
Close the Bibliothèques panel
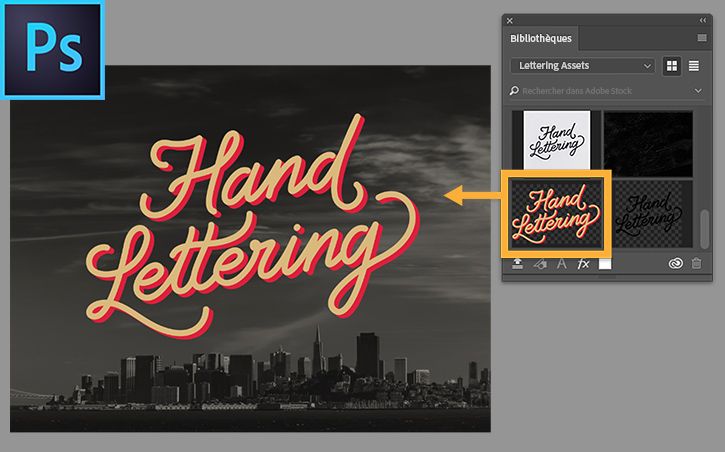pos(510,21)
